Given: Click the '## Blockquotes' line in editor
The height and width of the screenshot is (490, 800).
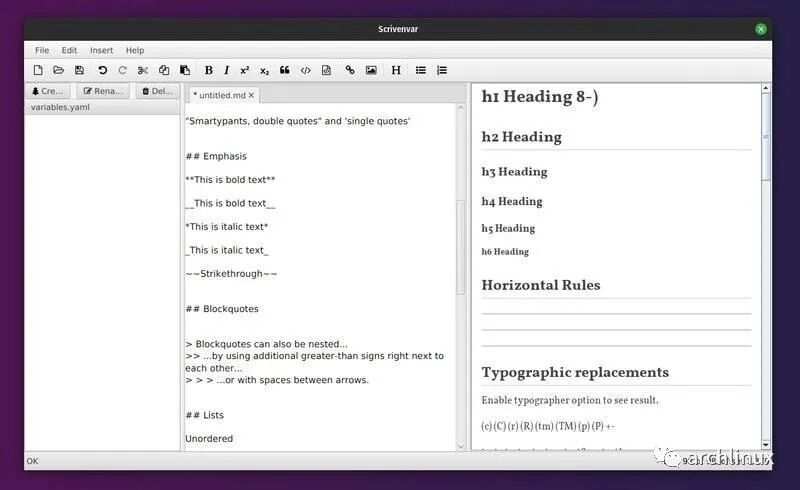Looking at the screenshot, I should click(222, 309).
